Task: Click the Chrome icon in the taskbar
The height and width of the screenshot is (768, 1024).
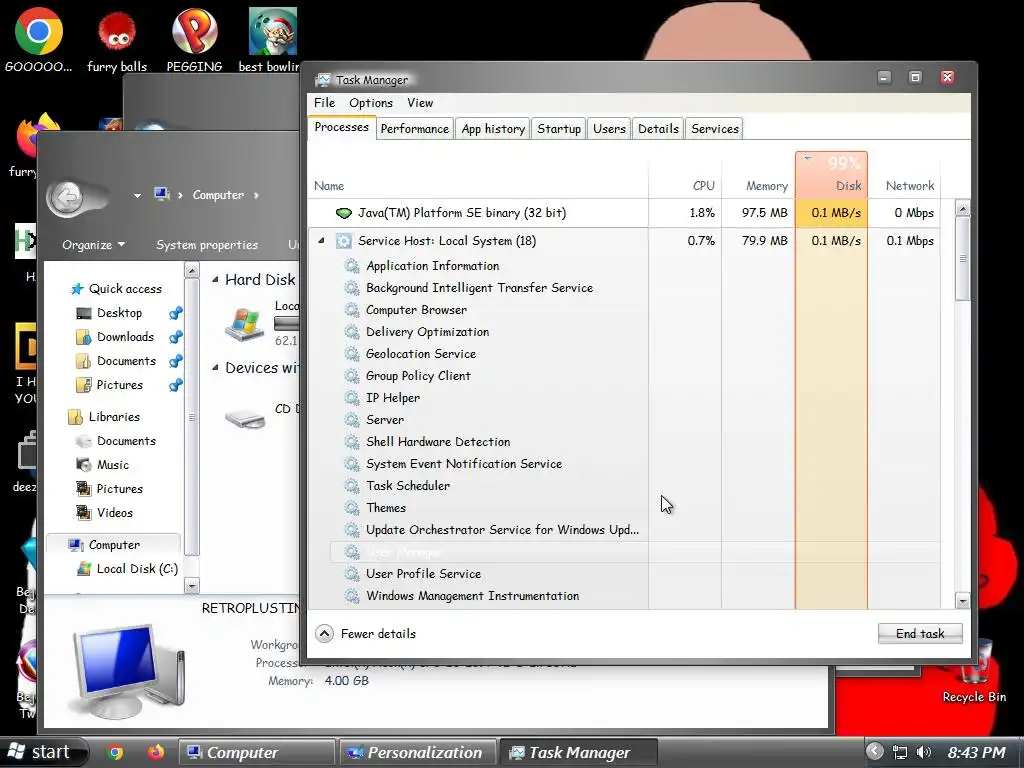Action: [116, 752]
